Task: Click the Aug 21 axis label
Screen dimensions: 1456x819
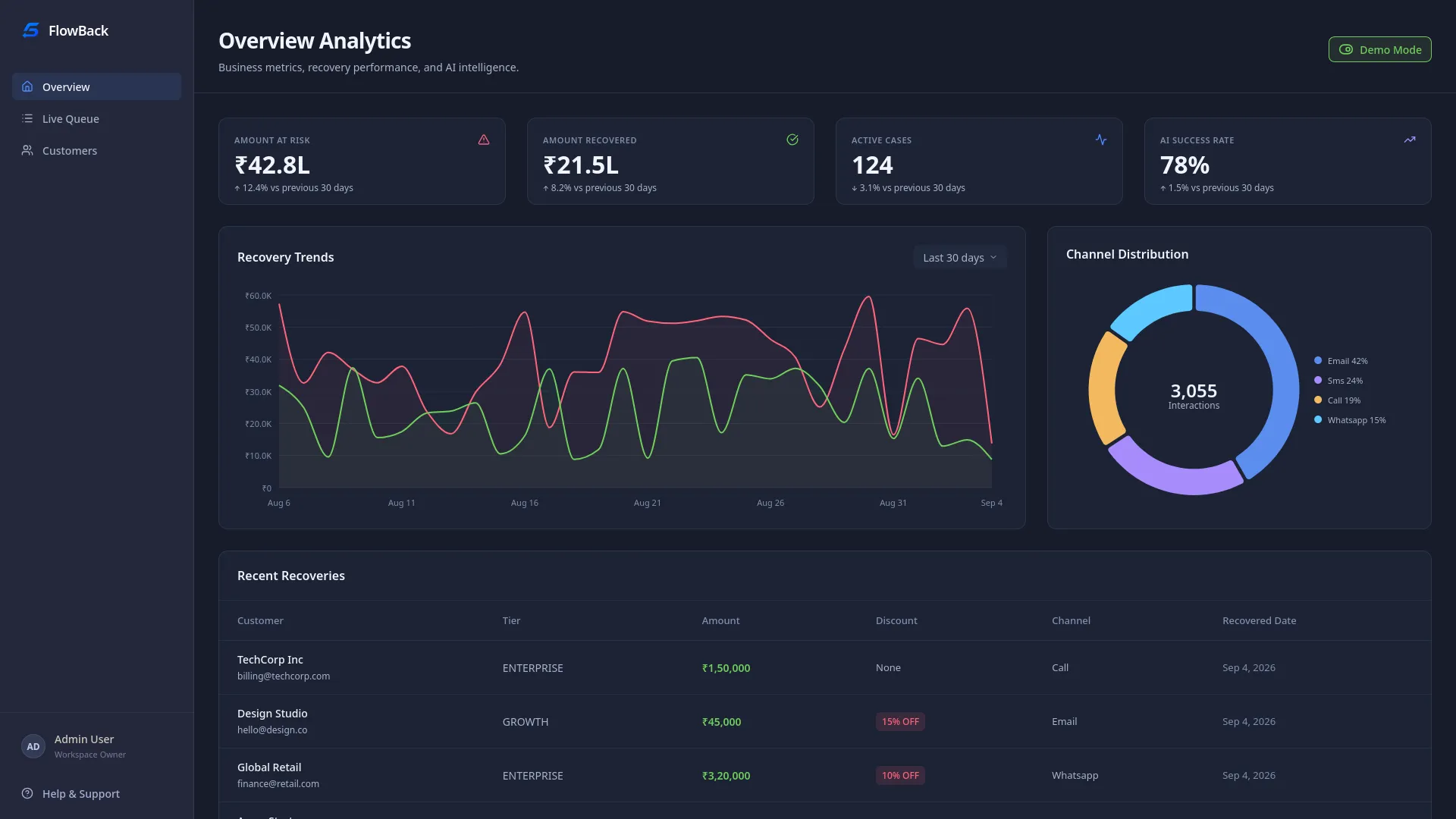Action: tap(647, 503)
